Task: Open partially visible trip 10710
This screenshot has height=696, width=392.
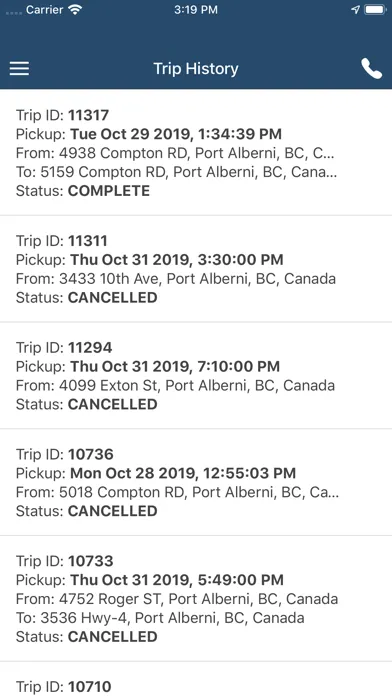Action: [196, 679]
